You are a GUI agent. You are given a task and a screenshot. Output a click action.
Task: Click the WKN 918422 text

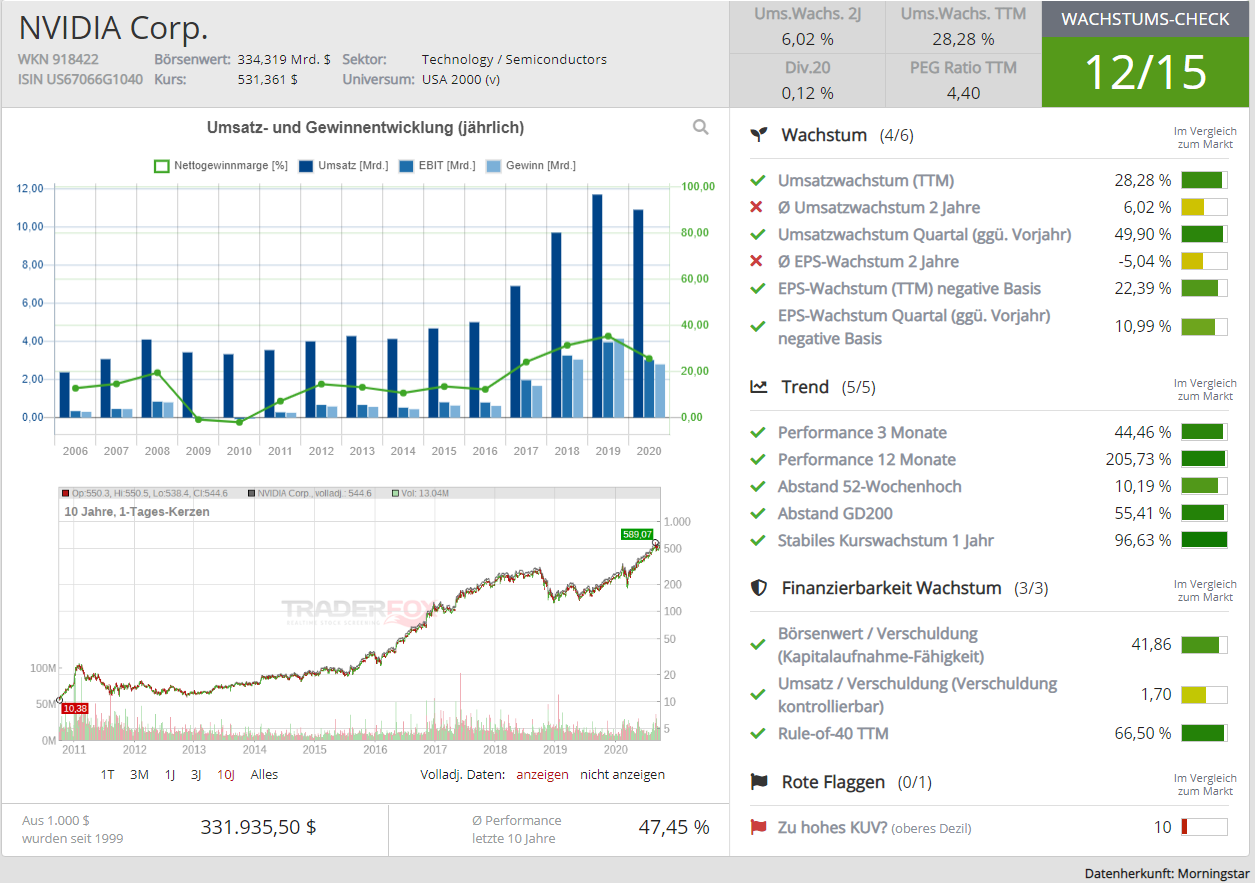[58, 59]
